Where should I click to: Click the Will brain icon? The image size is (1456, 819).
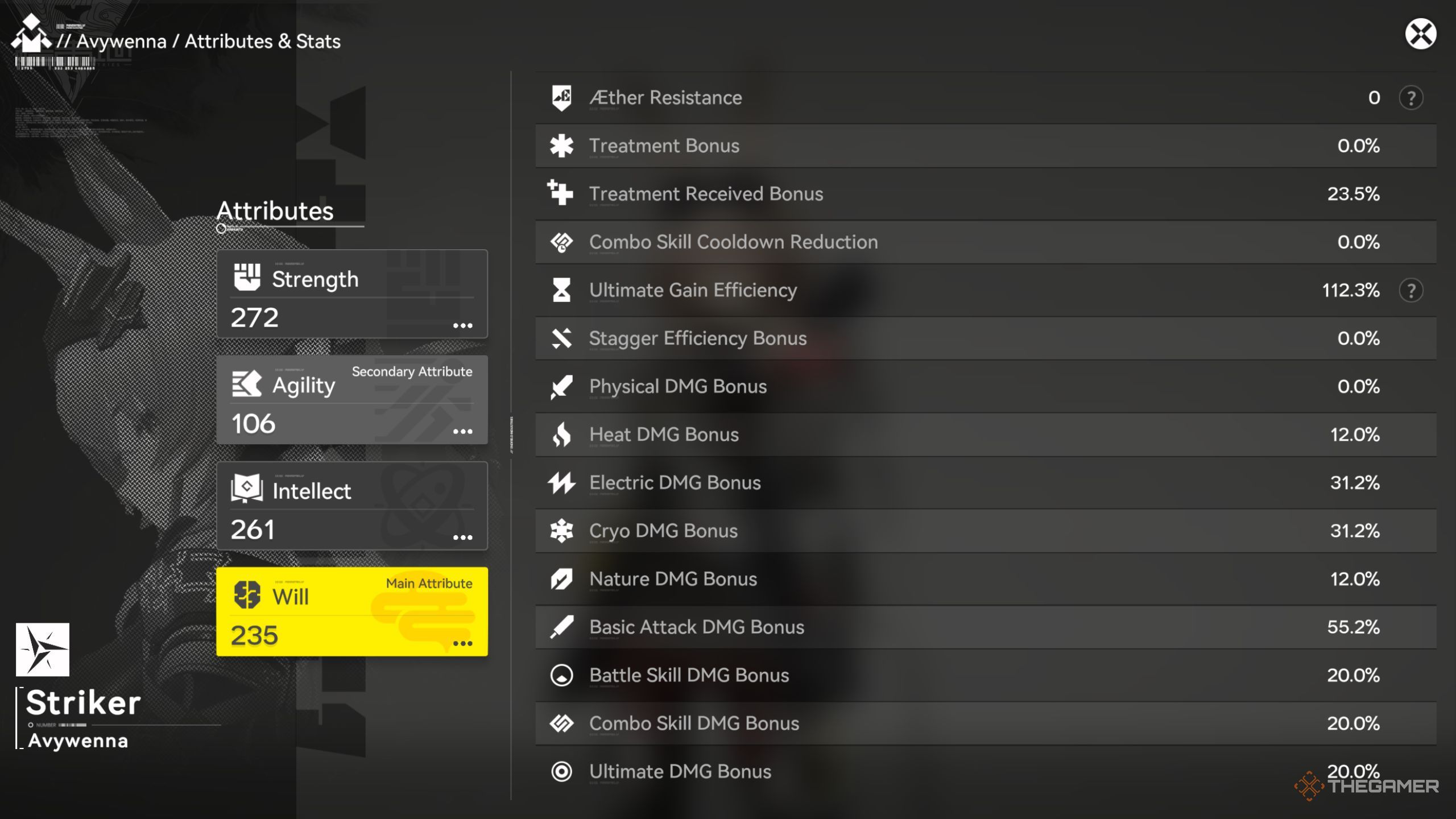click(x=247, y=595)
